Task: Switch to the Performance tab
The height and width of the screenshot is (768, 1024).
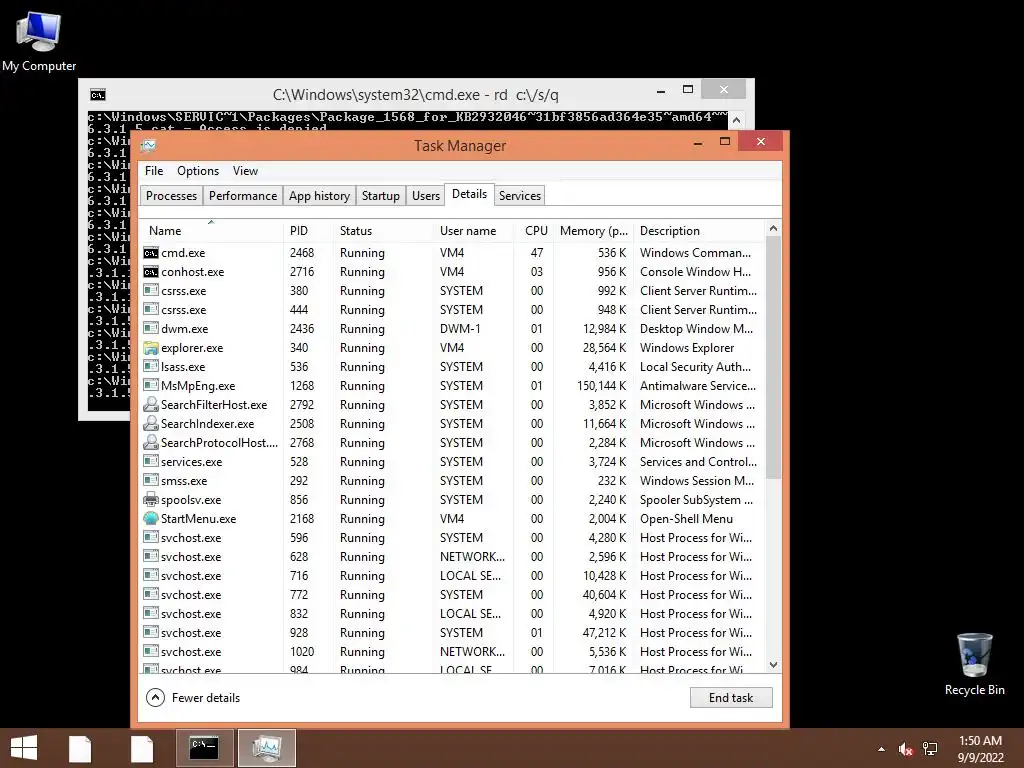Action: (x=243, y=195)
